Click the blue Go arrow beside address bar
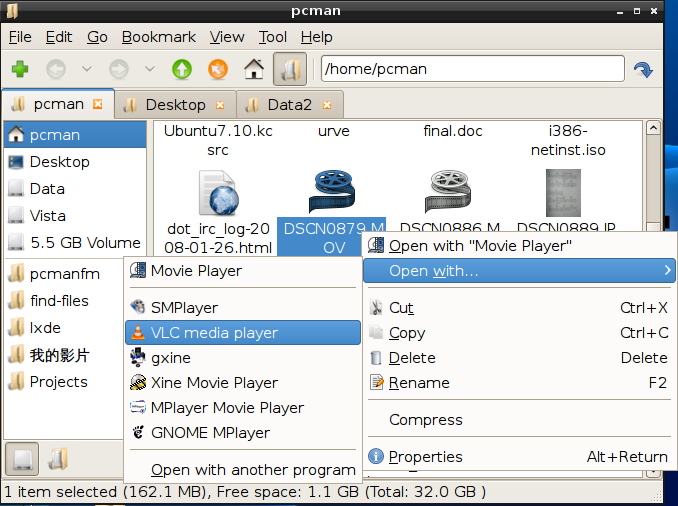This screenshot has height=506, width=678. point(643,69)
